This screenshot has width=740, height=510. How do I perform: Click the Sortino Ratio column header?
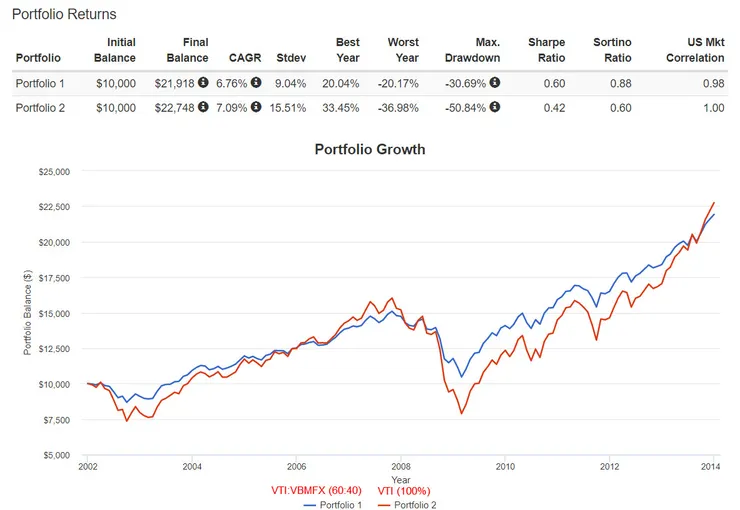tap(610, 50)
